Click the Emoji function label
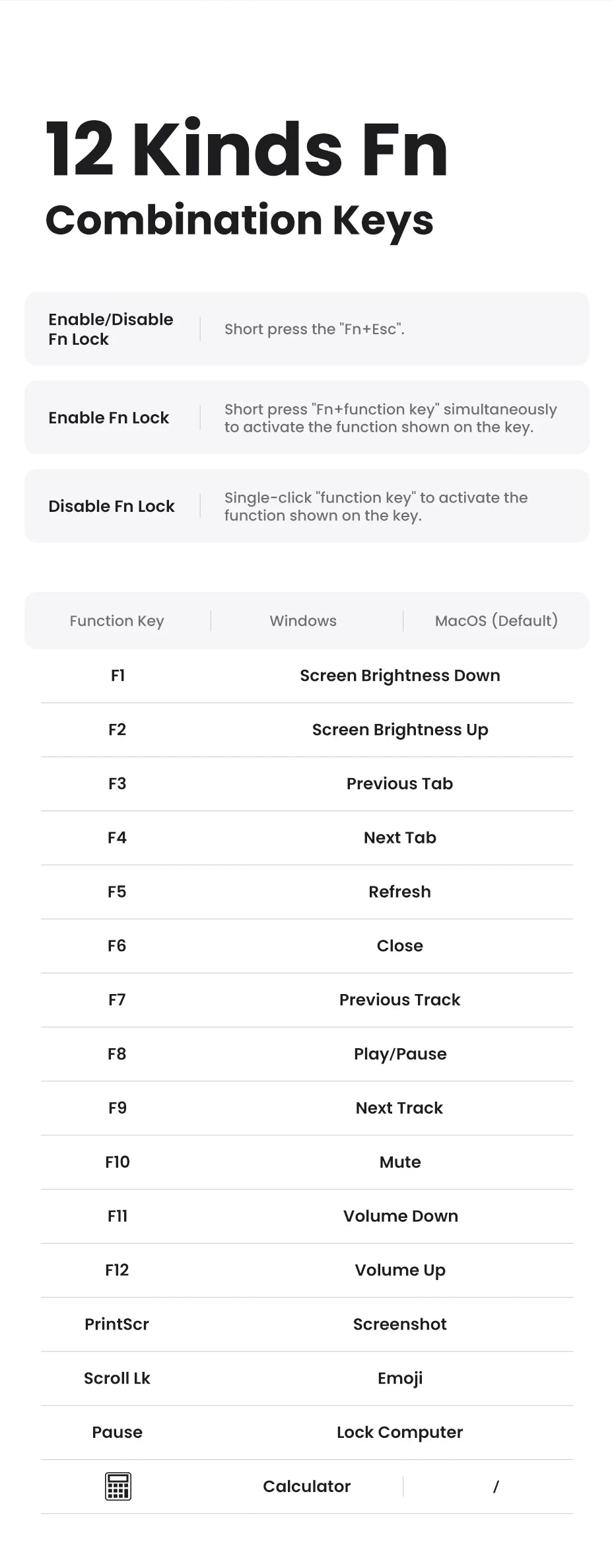Image resolution: width=614 pixels, height=1568 pixels. [x=399, y=1378]
